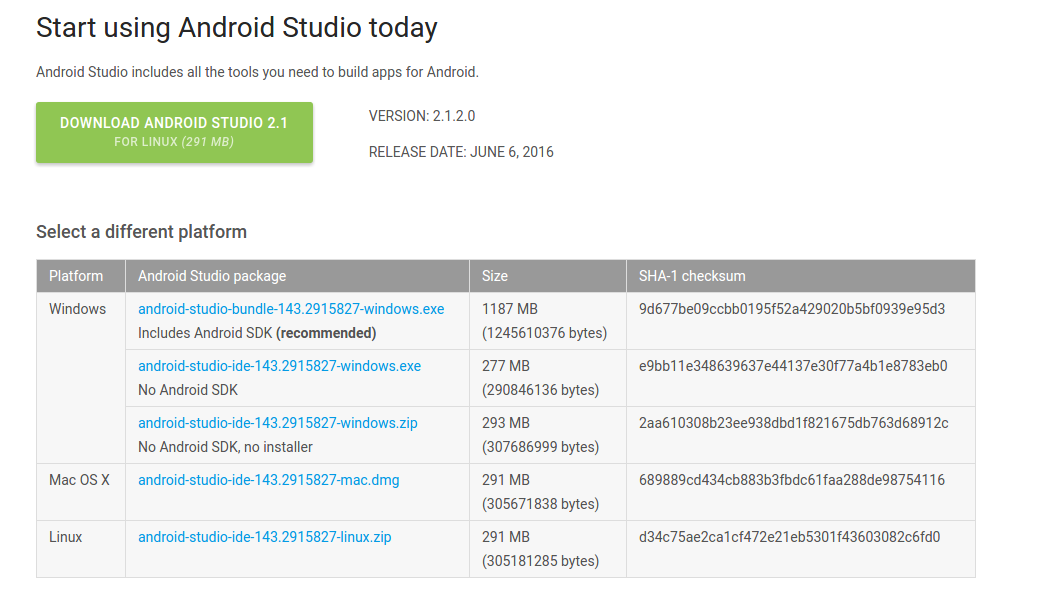Click checksum e9bb11e348639637e44137e30f77a4b1e8783eb0
This screenshot has width=1062, height=615.
tap(793, 366)
